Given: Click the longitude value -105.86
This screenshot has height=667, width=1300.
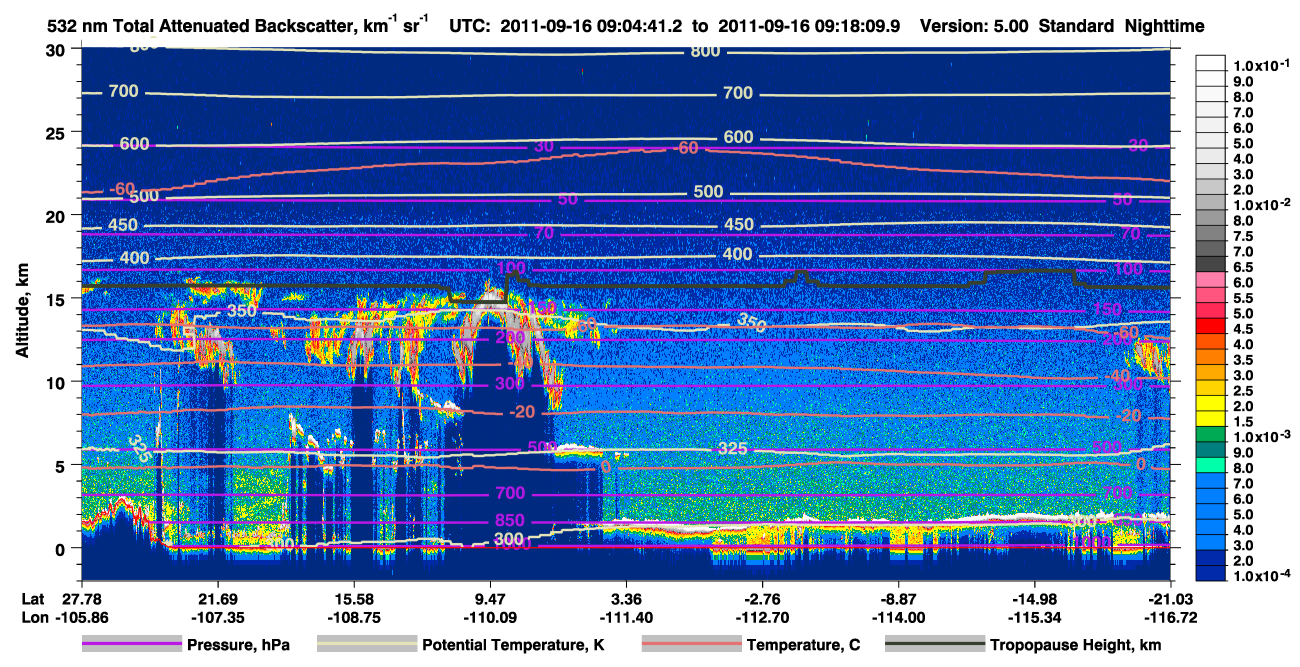Looking at the screenshot, I should (82, 616).
